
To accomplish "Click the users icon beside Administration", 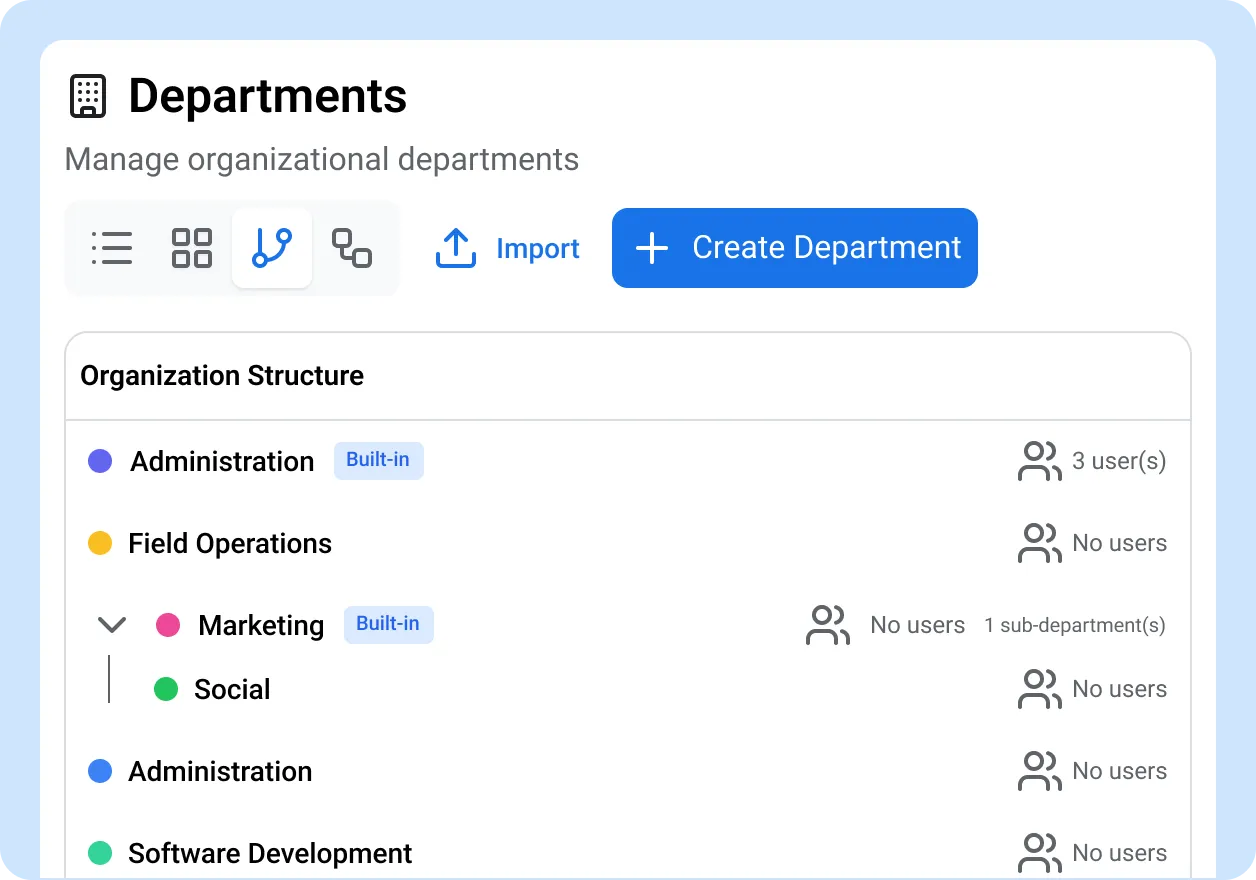I will coord(1039,461).
